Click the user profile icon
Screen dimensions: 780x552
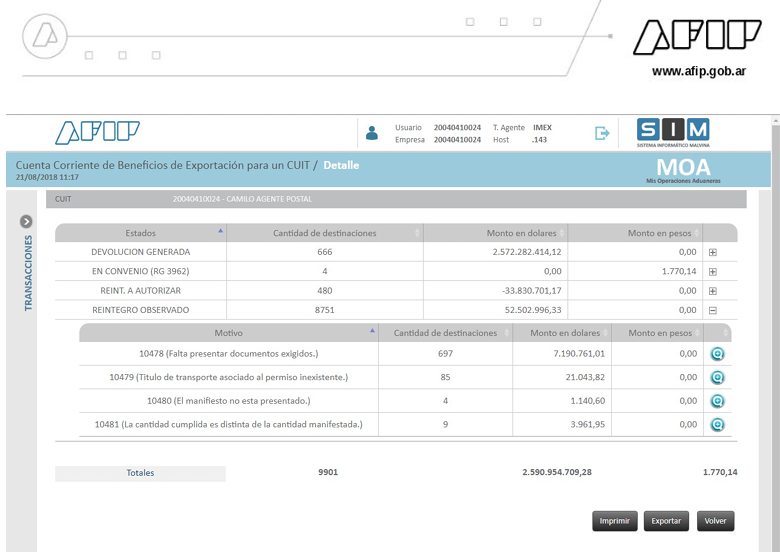[x=372, y=133]
